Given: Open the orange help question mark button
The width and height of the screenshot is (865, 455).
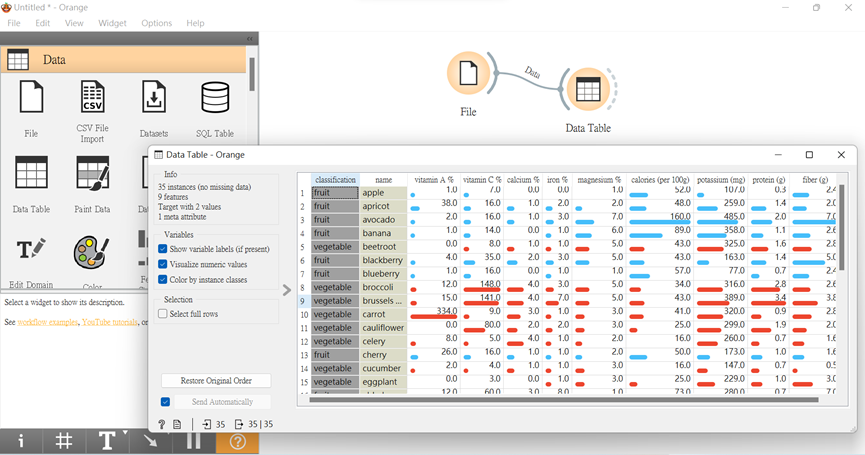Looking at the screenshot, I should tap(237, 441).
